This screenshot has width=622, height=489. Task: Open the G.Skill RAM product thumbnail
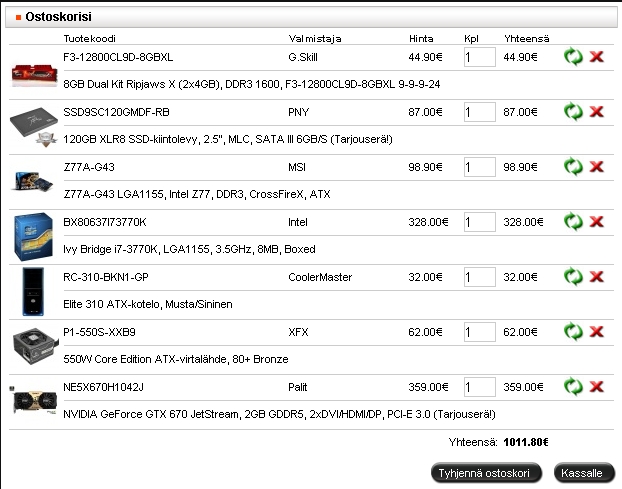pyautogui.click(x=30, y=72)
